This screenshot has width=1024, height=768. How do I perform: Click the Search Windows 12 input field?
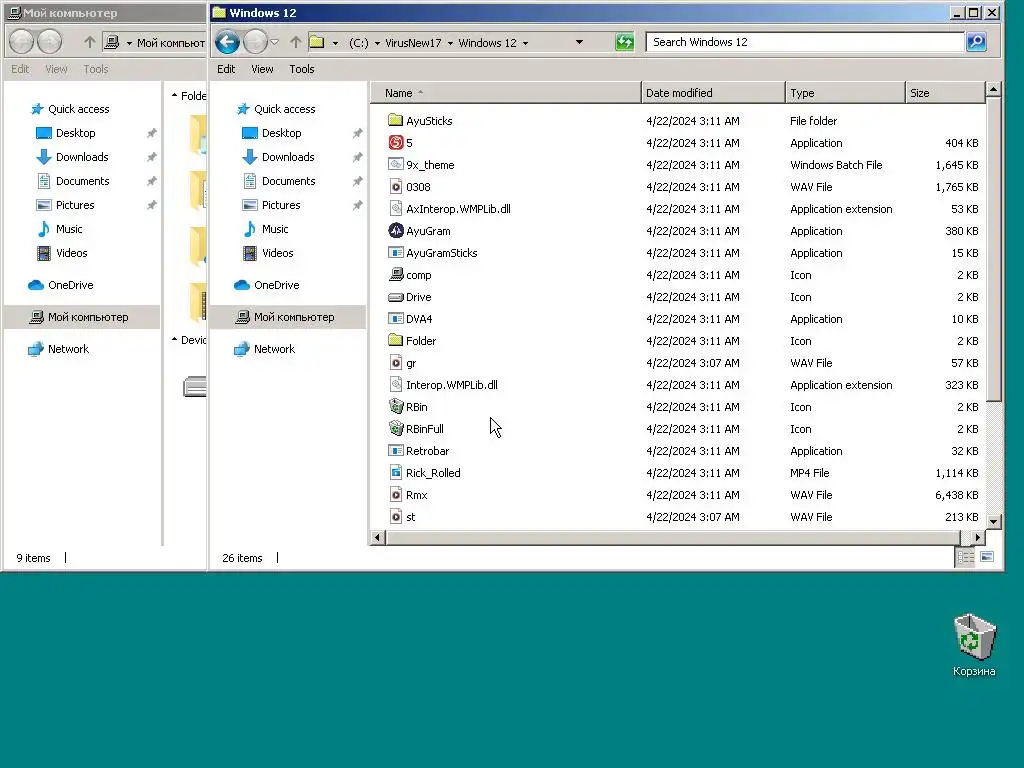coord(805,42)
